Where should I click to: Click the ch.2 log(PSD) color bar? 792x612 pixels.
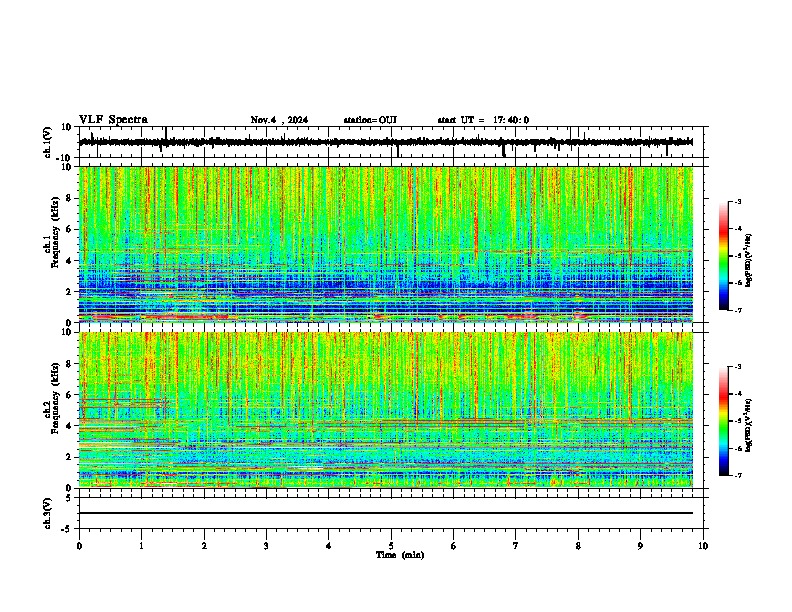click(724, 421)
